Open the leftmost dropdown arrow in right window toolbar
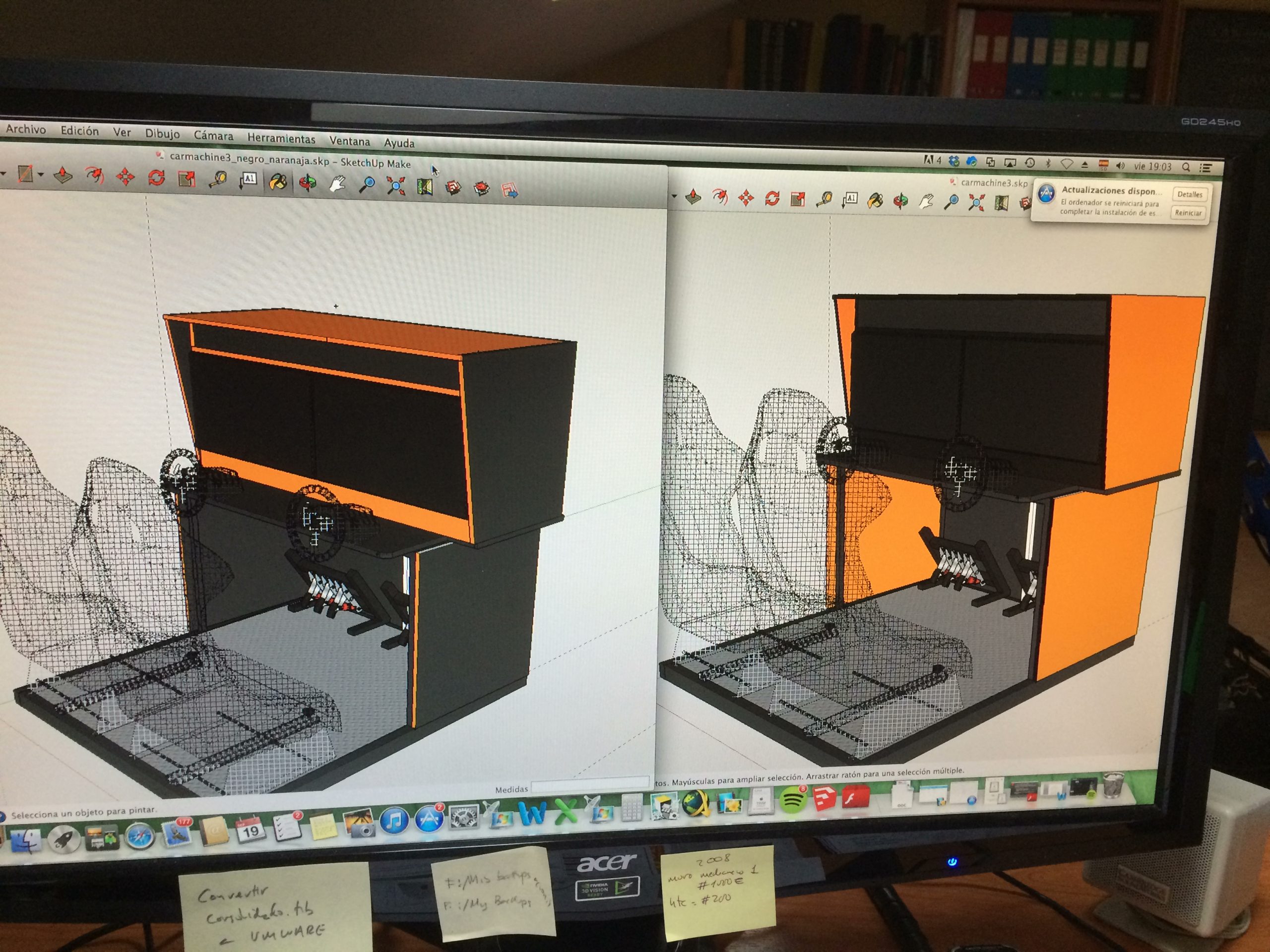 click(674, 196)
